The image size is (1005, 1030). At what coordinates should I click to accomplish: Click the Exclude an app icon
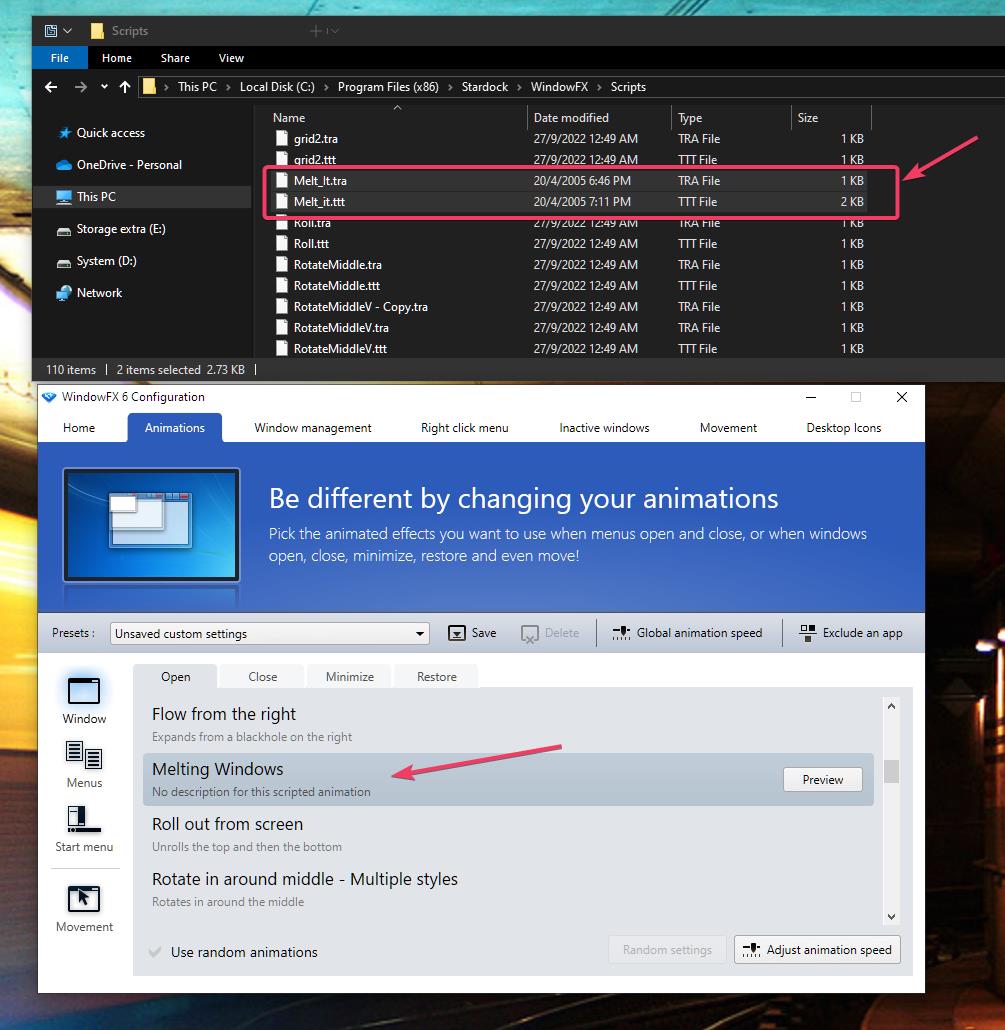807,633
